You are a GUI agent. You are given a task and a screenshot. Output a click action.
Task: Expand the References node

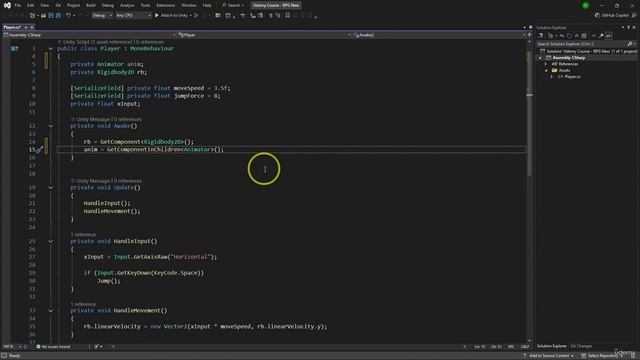pos(546,64)
